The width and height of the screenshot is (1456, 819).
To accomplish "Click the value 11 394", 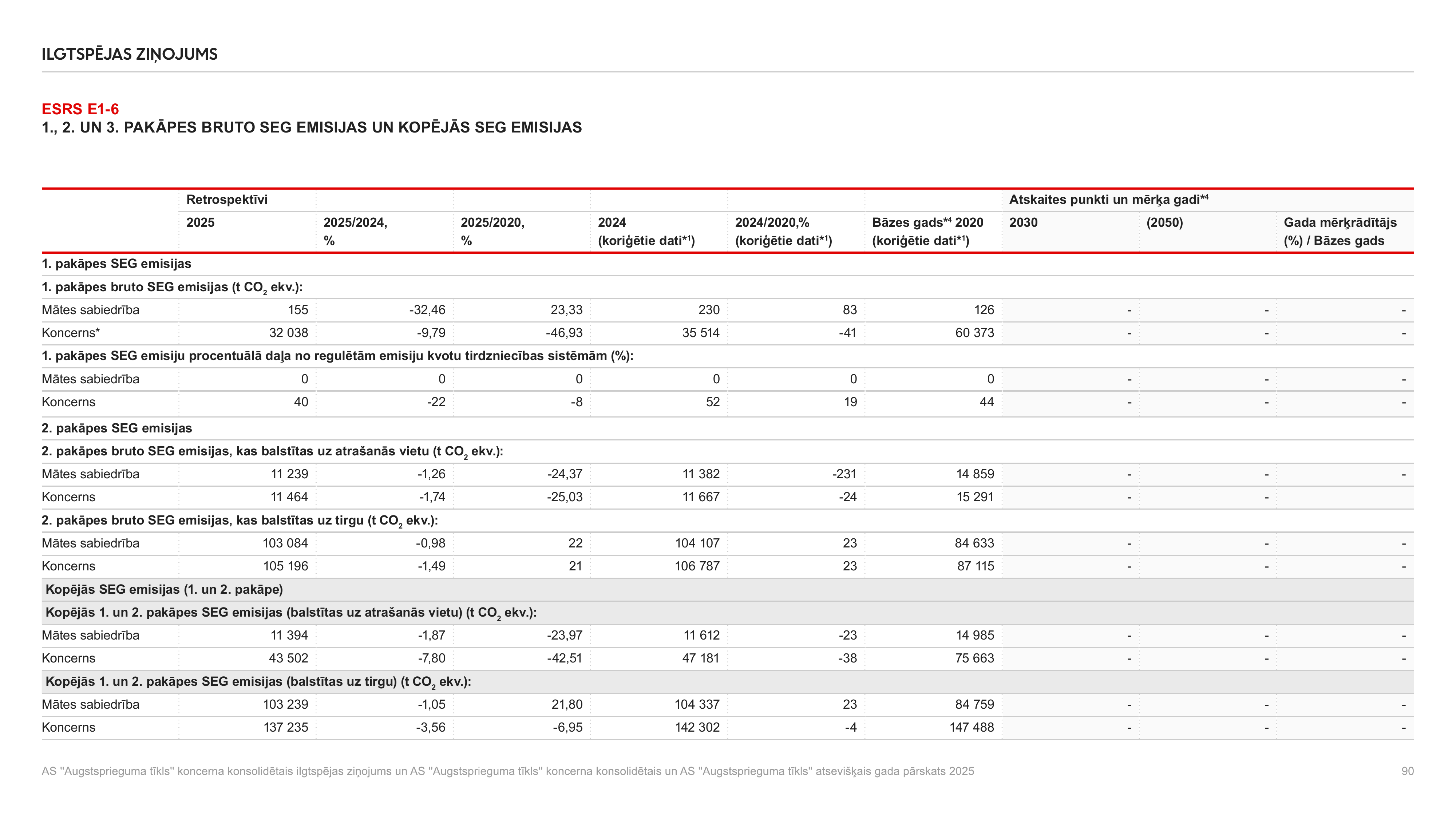I will pos(289,635).
